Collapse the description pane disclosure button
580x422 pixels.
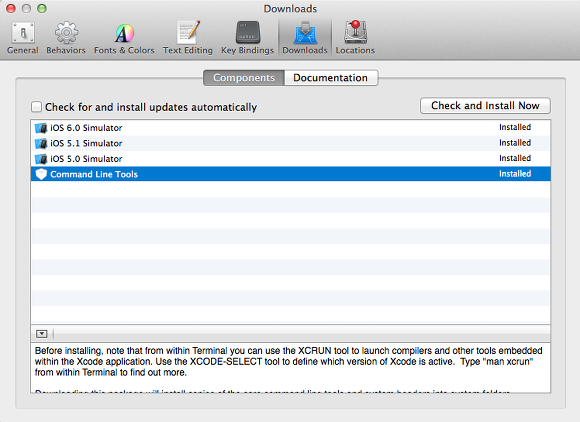tap(42, 334)
